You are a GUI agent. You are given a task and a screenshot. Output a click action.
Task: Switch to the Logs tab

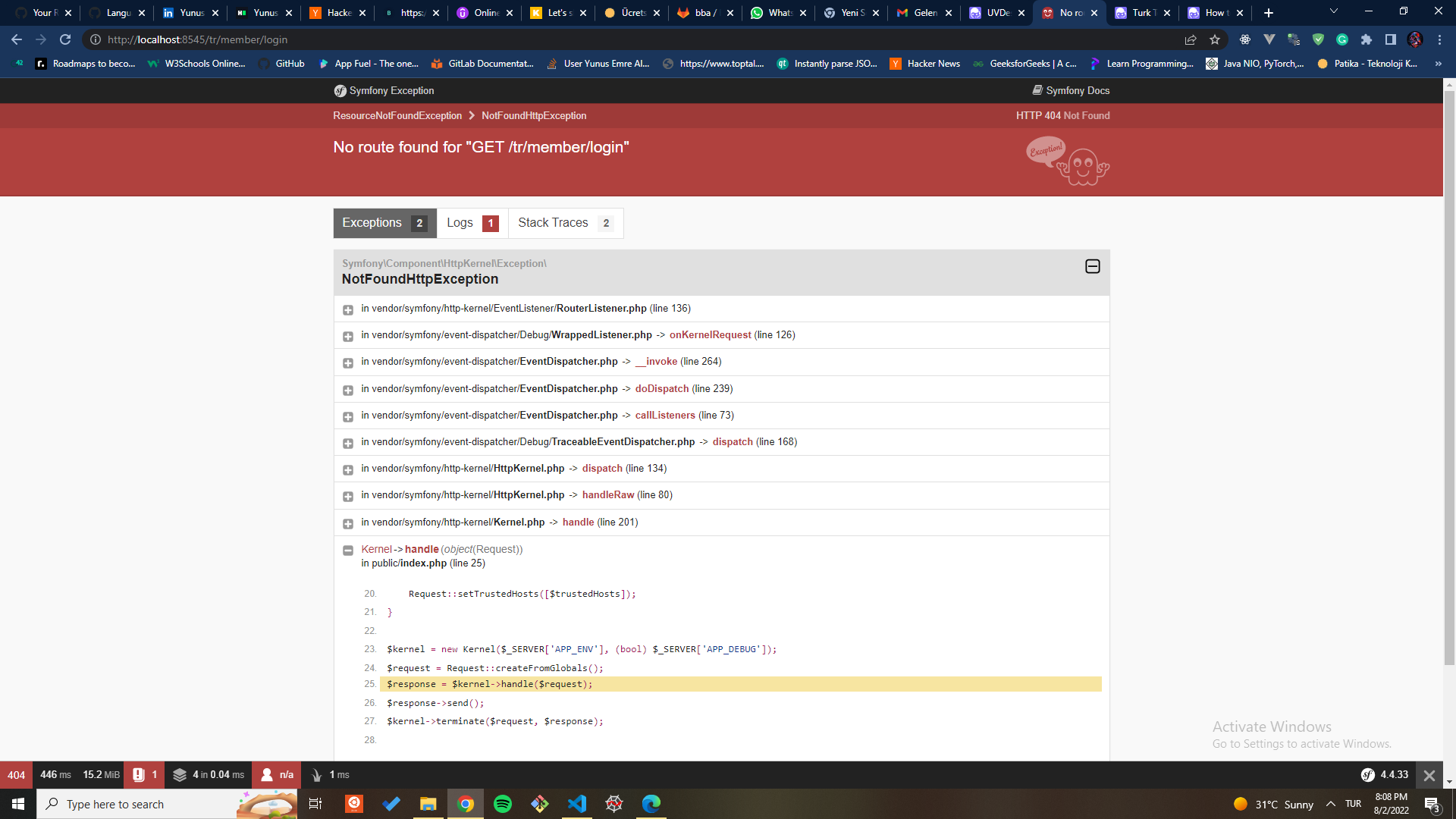[x=472, y=222]
